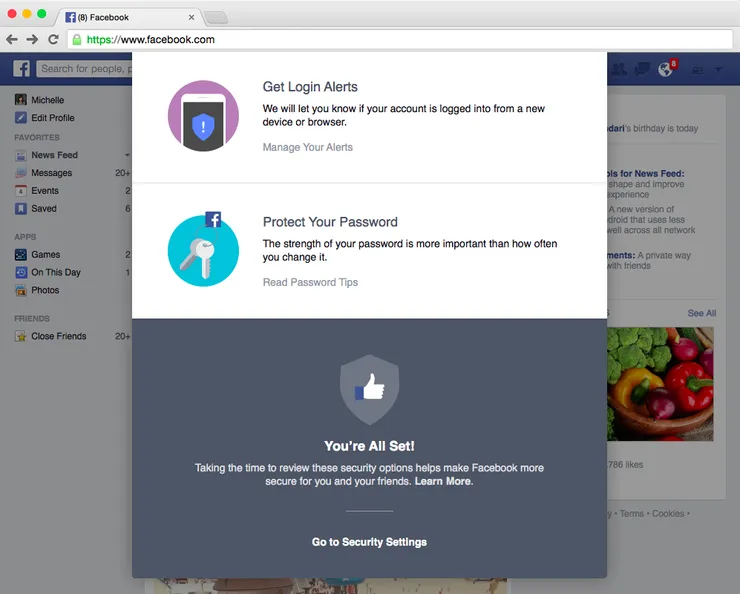Click the Facebook logo in header
This screenshot has width=740, height=594.
[x=21, y=69]
